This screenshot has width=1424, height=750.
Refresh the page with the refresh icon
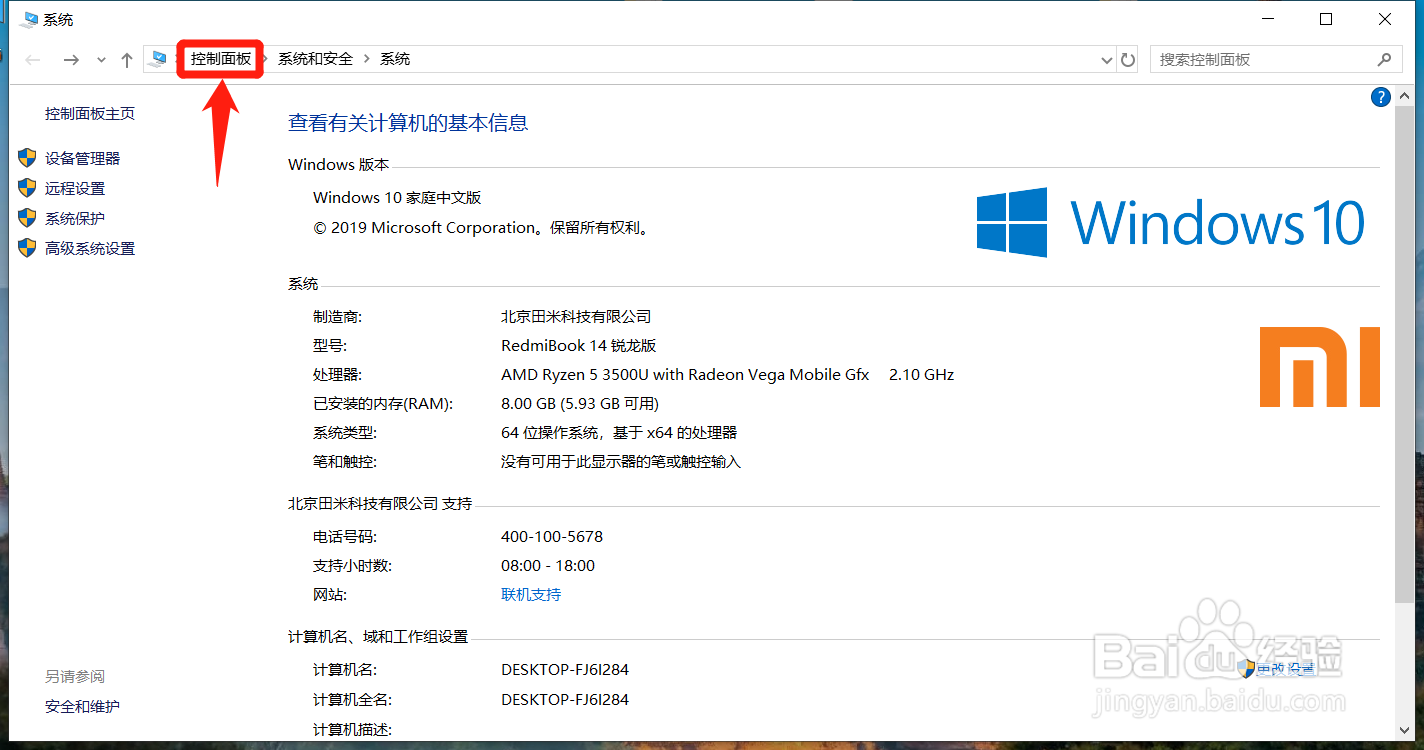(1128, 60)
